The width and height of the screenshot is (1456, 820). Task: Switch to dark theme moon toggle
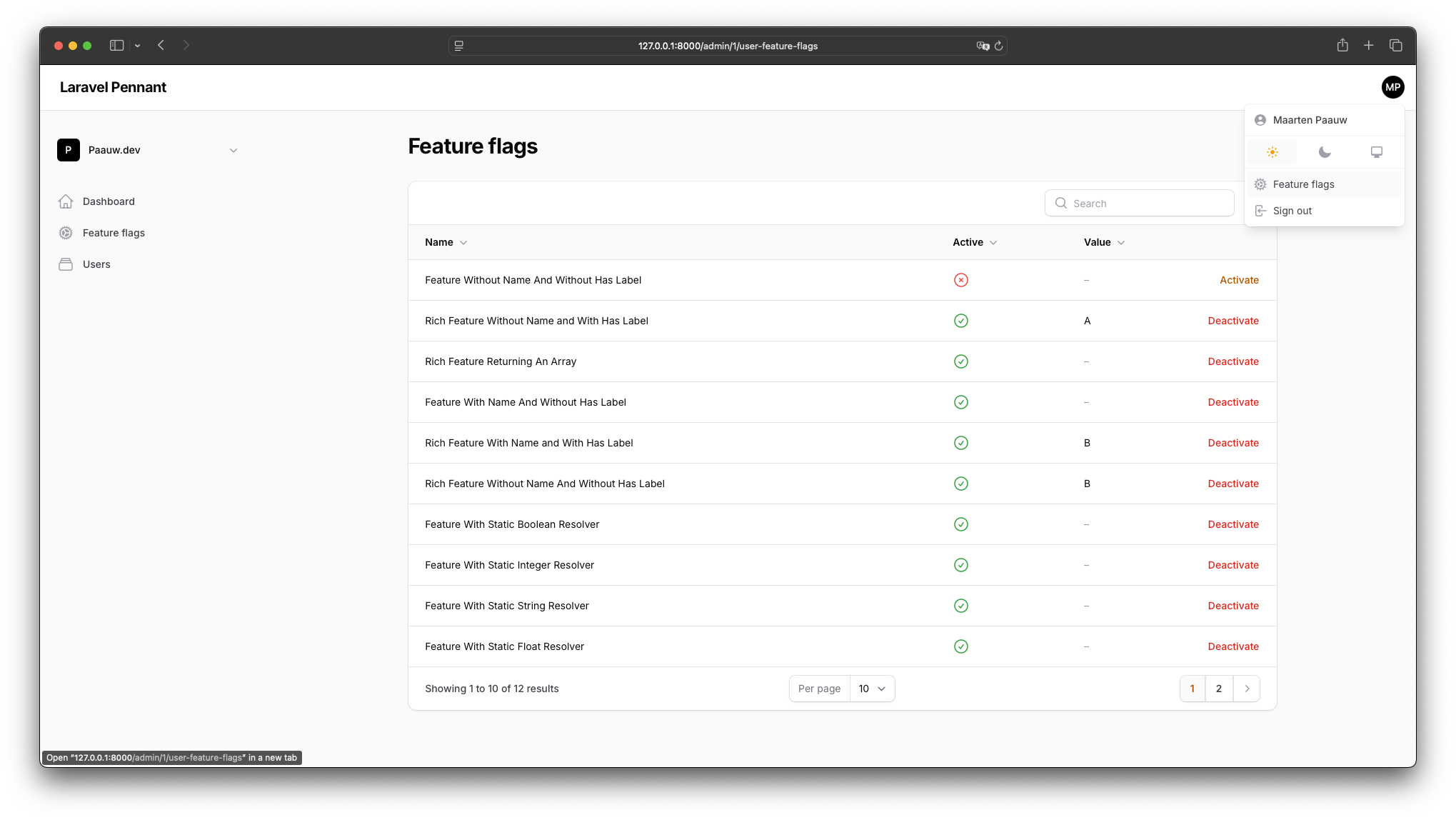pos(1325,152)
